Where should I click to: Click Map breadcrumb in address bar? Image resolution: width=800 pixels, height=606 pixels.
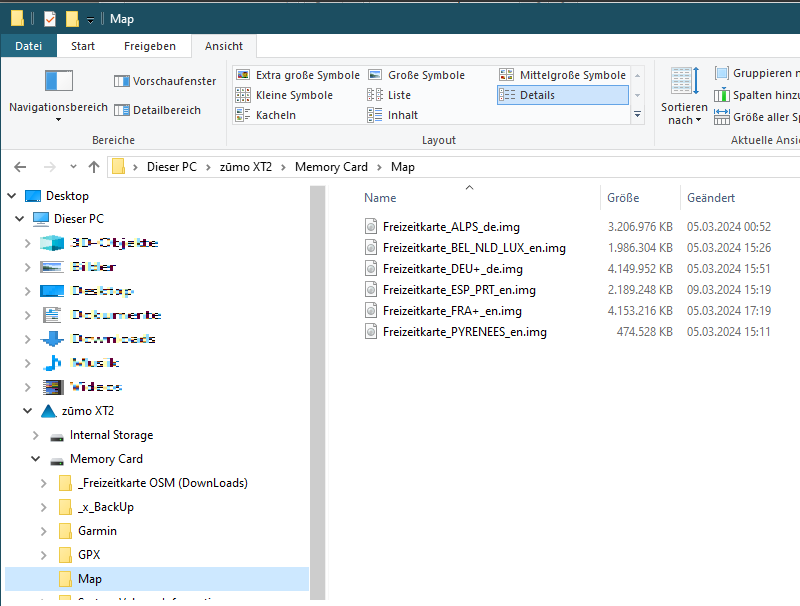(403, 167)
